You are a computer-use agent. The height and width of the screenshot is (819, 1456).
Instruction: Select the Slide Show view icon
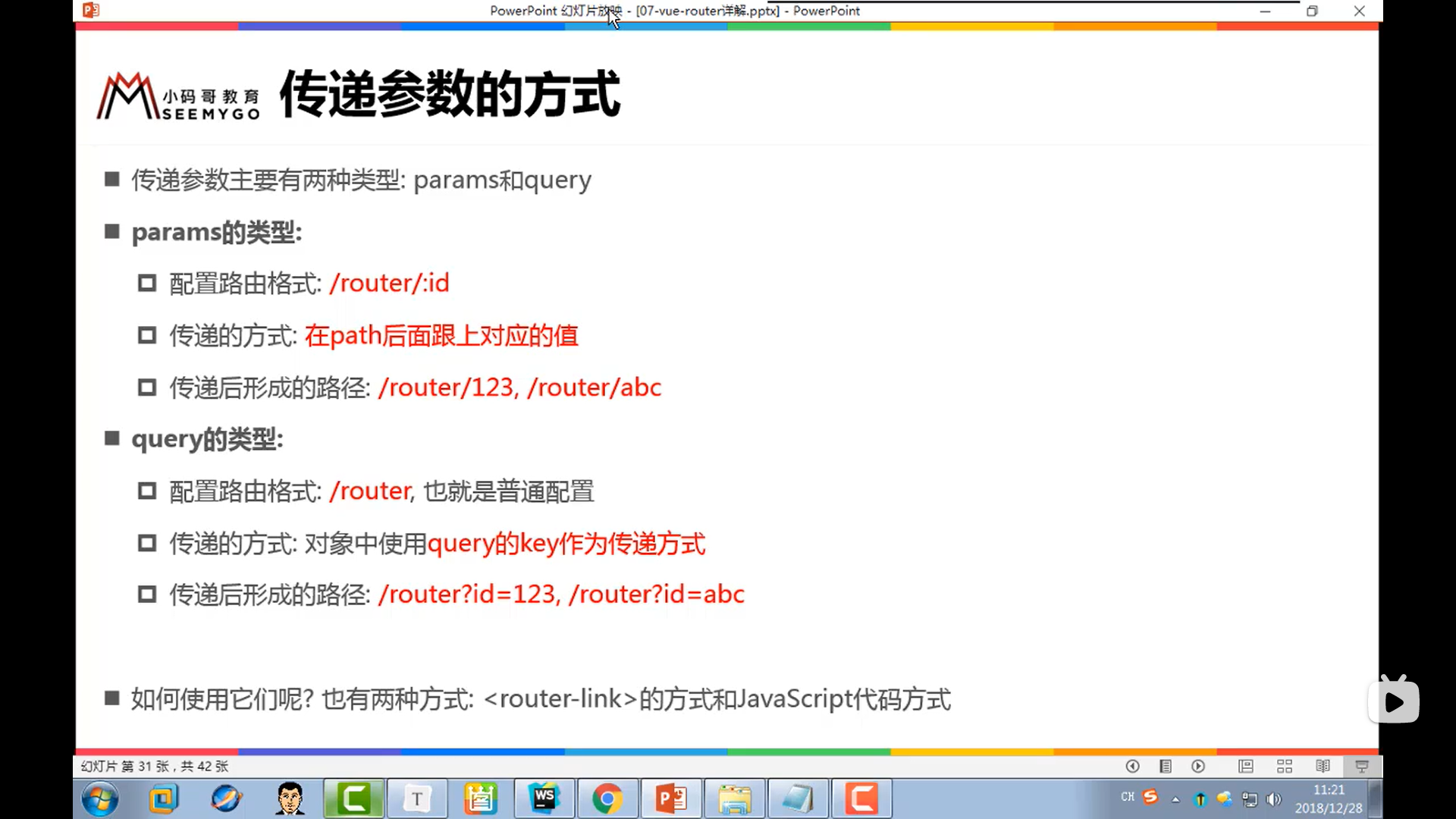pyautogui.click(x=1362, y=766)
